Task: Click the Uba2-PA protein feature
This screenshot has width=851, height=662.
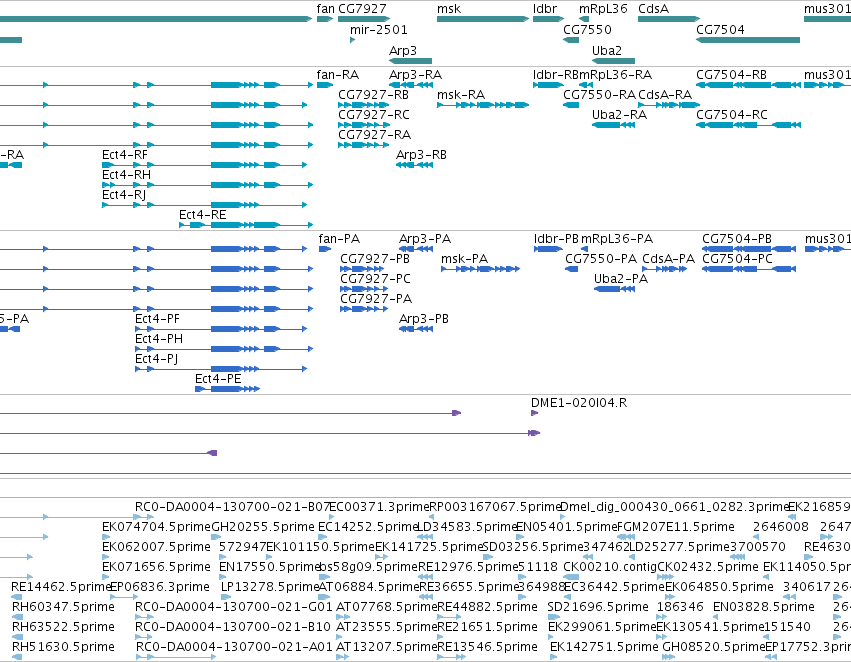Action: tap(614, 289)
